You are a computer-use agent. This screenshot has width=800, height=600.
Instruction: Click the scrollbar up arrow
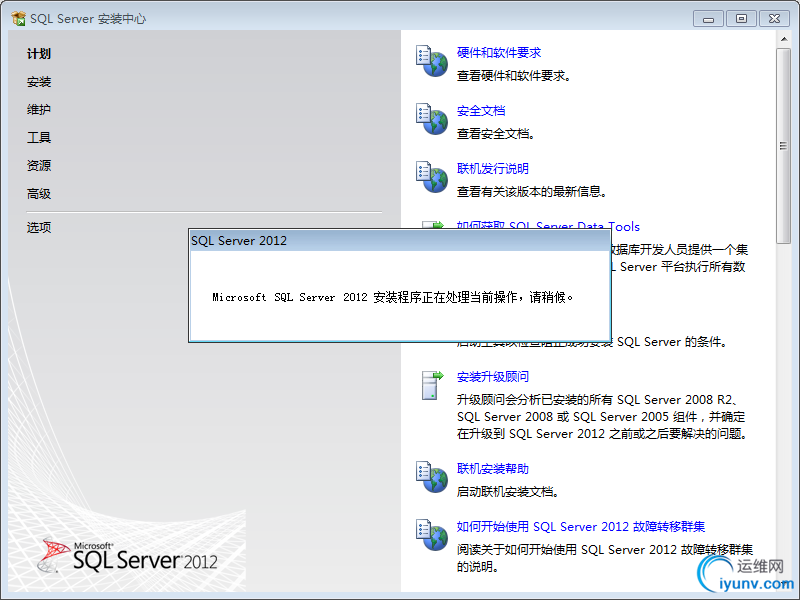[x=784, y=39]
